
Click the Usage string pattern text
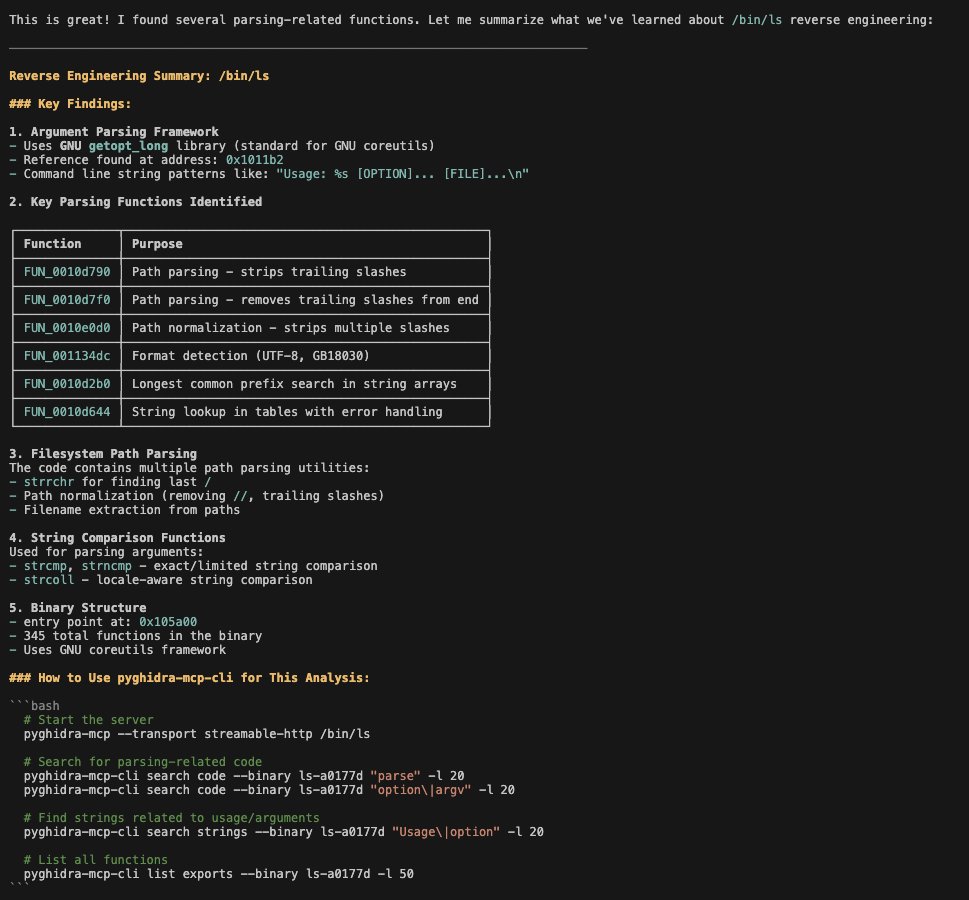[402, 174]
